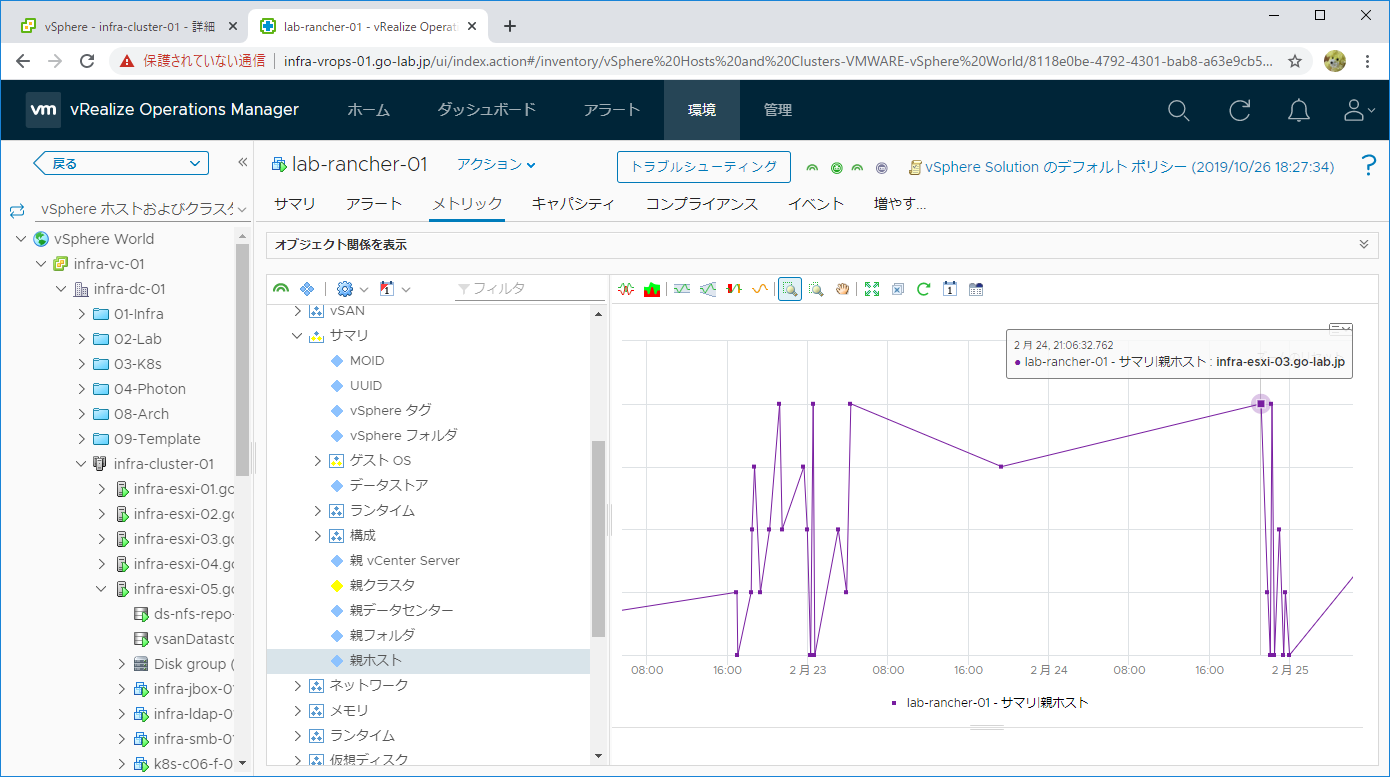Select the キャパシティ tab
Screen dimensions: 1390x777
pyautogui.click(x=573, y=204)
